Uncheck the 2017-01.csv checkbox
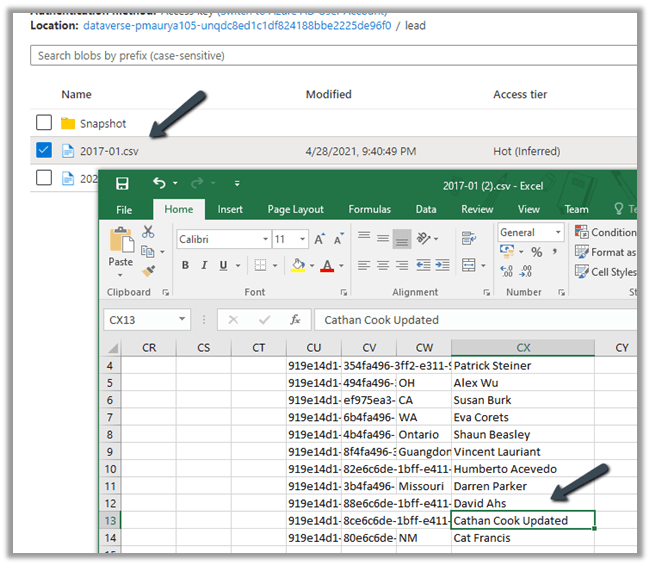The width and height of the screenshot is (650, 566). pos(43,151)
